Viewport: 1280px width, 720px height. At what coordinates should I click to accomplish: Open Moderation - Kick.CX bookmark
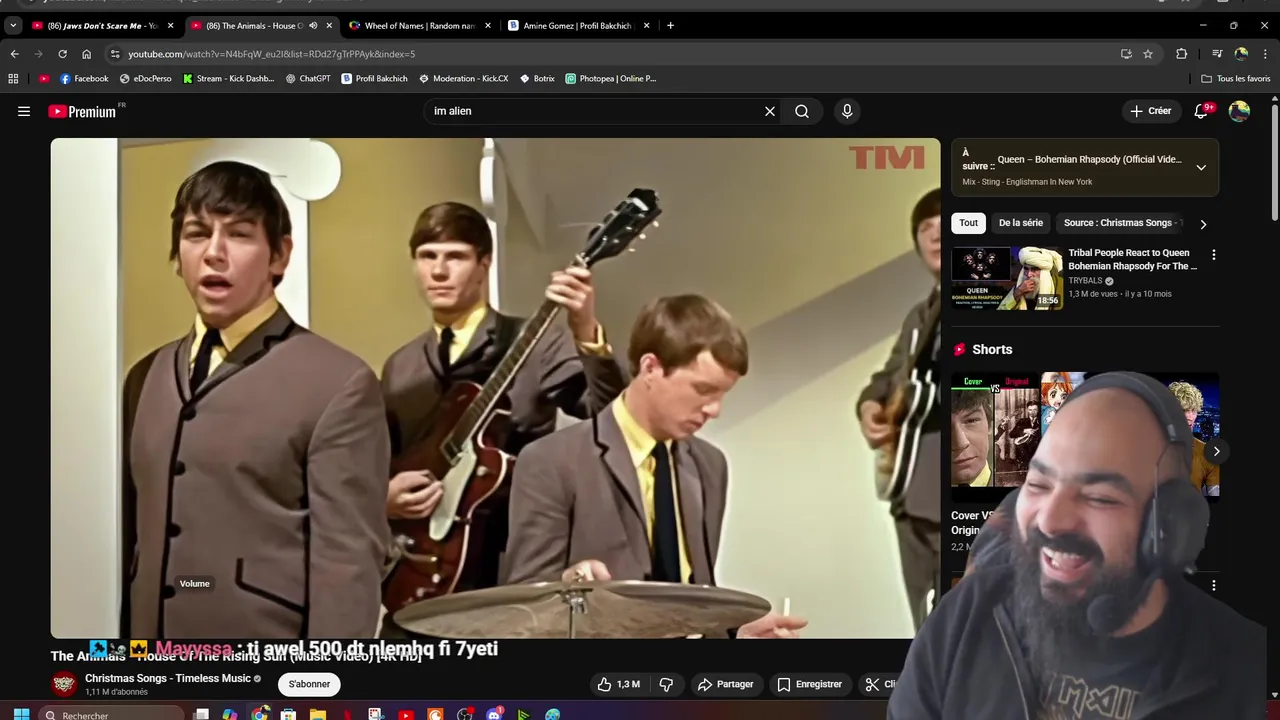[464, 78]
